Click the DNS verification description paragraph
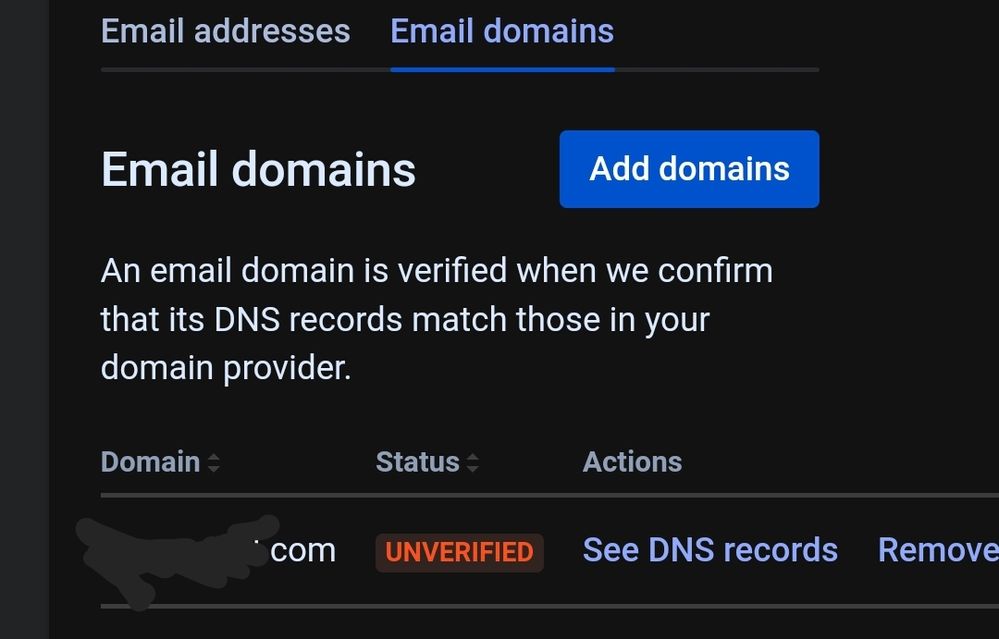This screenshot has height=639, width=999. (x=436, y=319)
